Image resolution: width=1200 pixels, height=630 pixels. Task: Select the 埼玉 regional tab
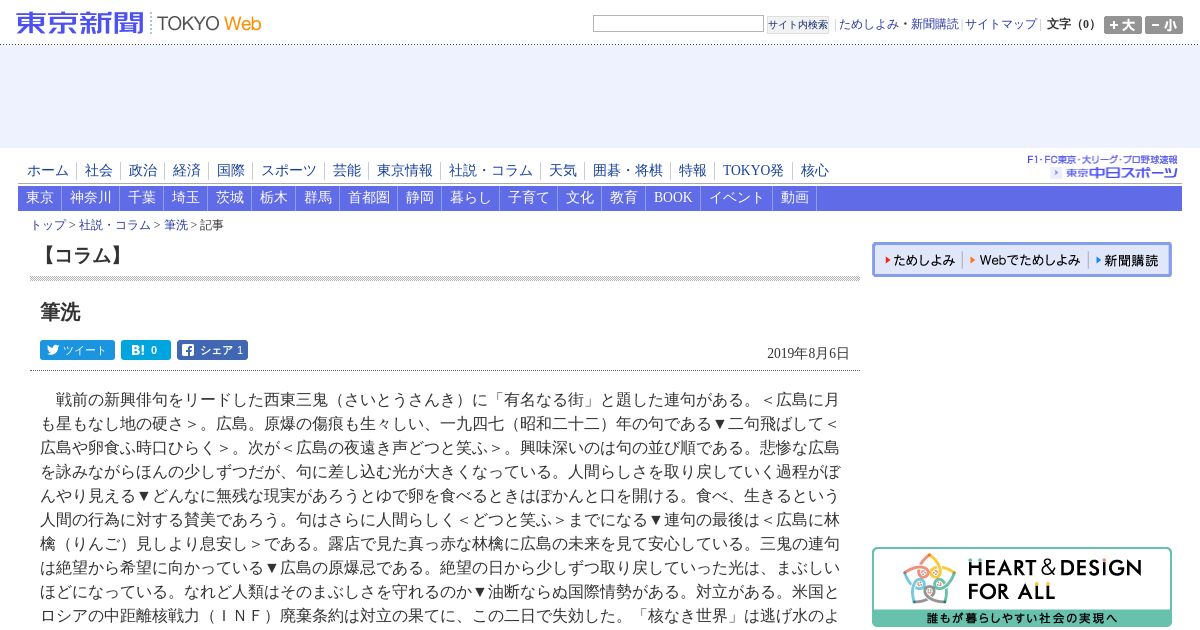pyautogui.click(x=186, y=198)
